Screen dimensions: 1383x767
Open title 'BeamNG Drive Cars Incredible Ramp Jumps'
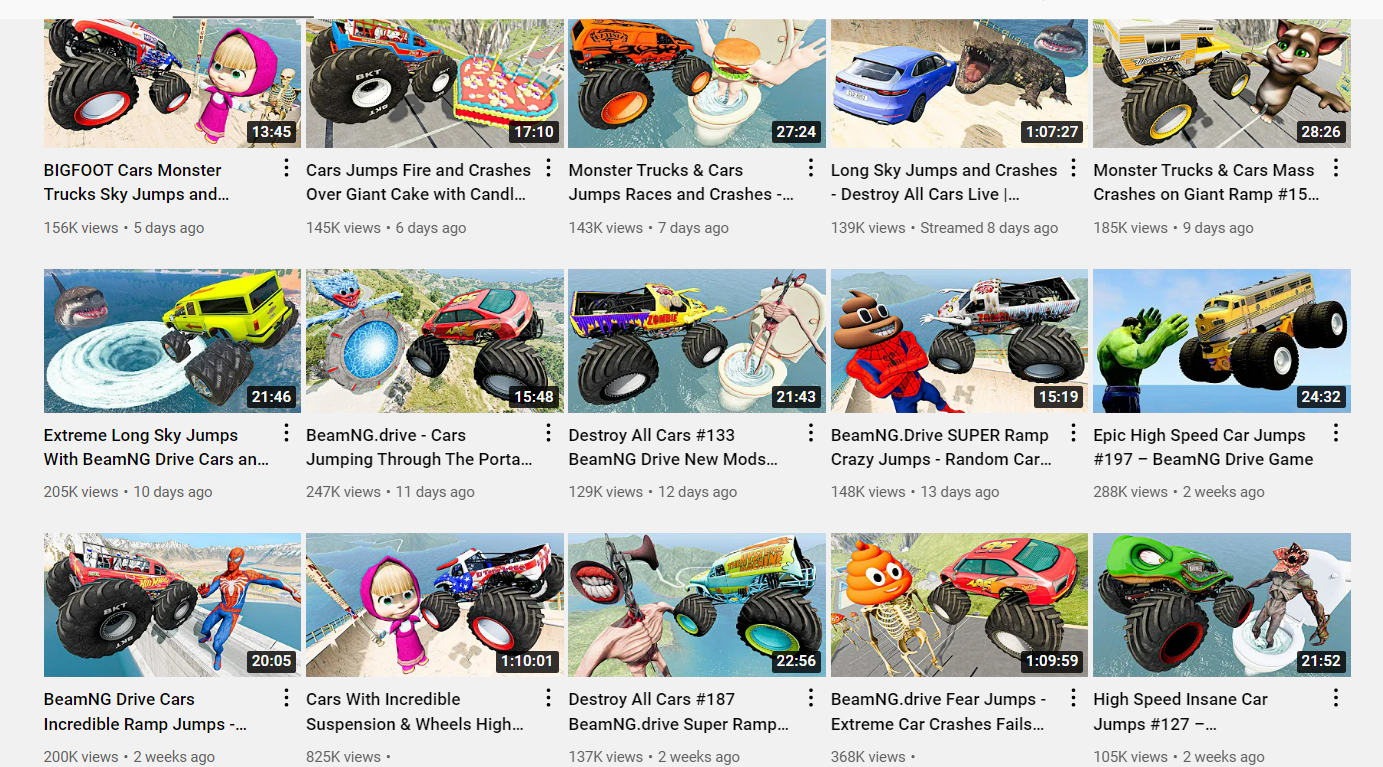(x=146, y=712)
